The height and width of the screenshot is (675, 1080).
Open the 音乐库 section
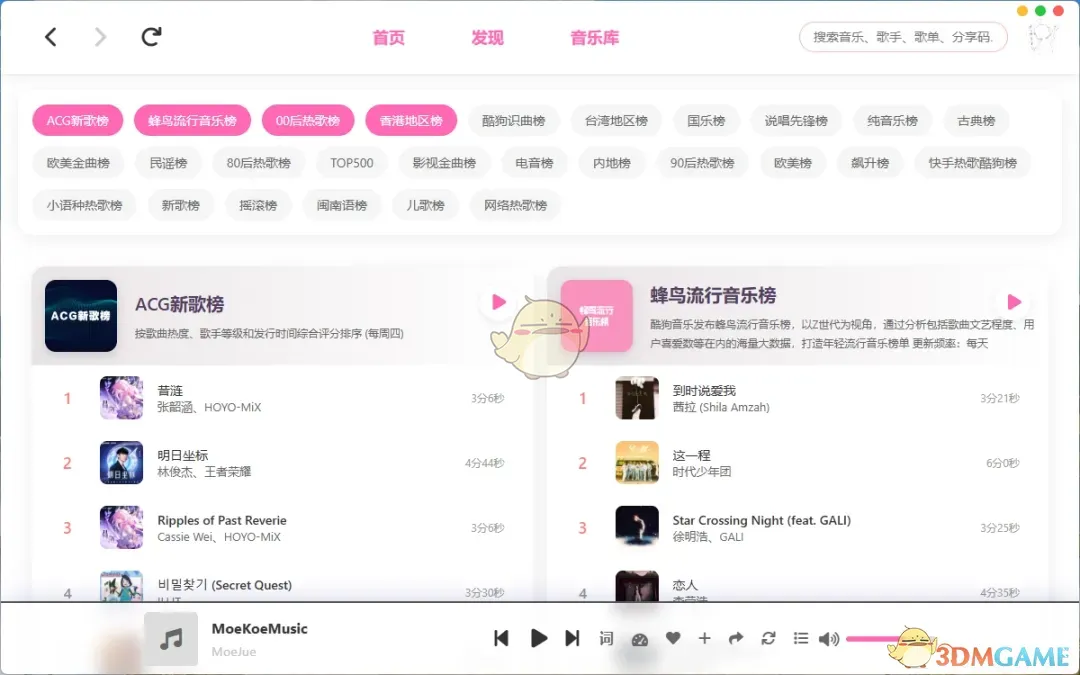[x=594, y=38]
